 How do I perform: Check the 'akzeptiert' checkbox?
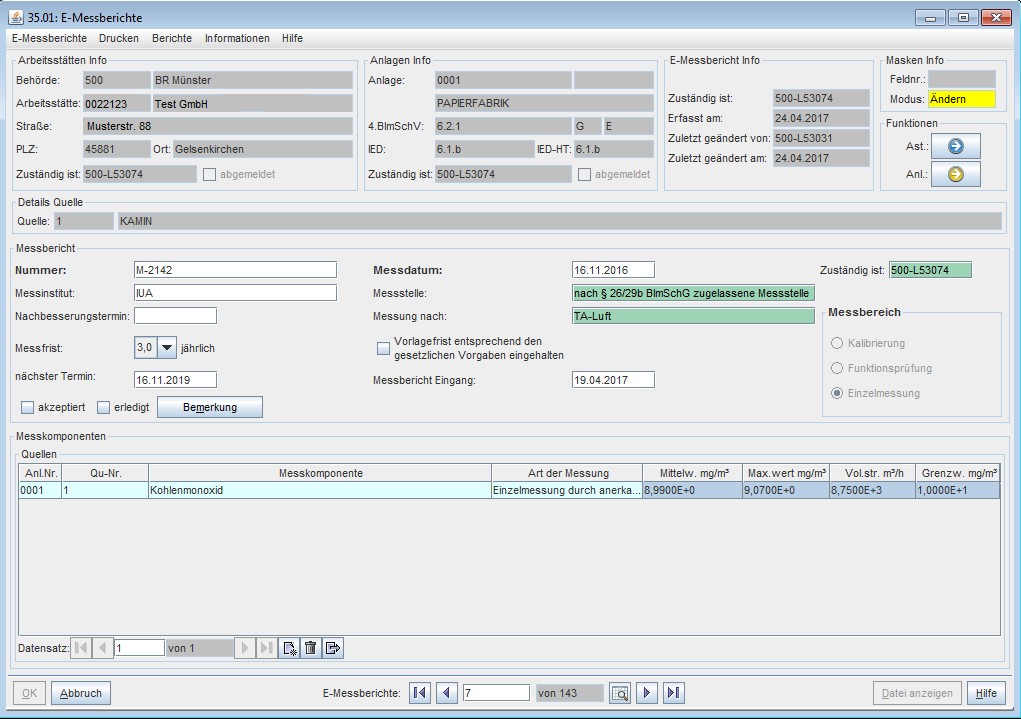28,407
